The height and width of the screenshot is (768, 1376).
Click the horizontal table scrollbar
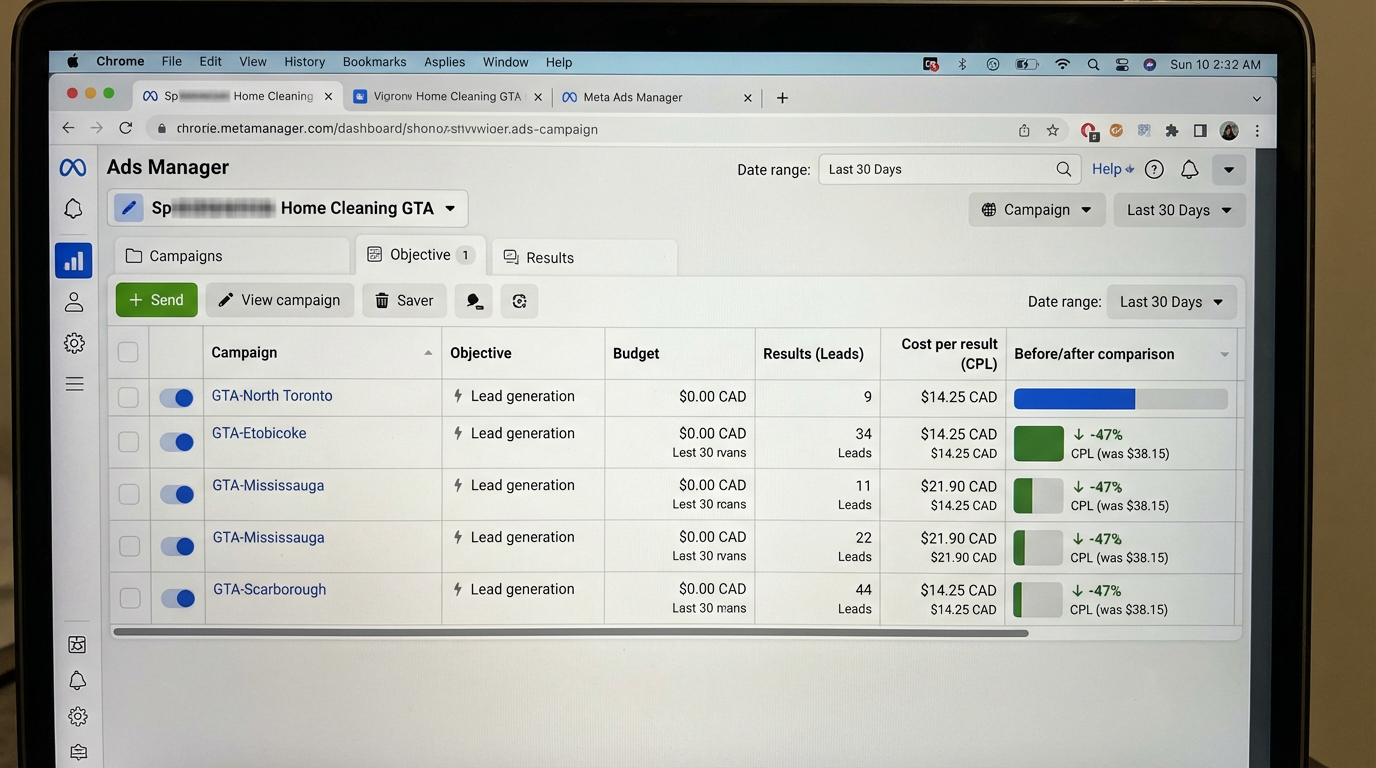(571, 633)
